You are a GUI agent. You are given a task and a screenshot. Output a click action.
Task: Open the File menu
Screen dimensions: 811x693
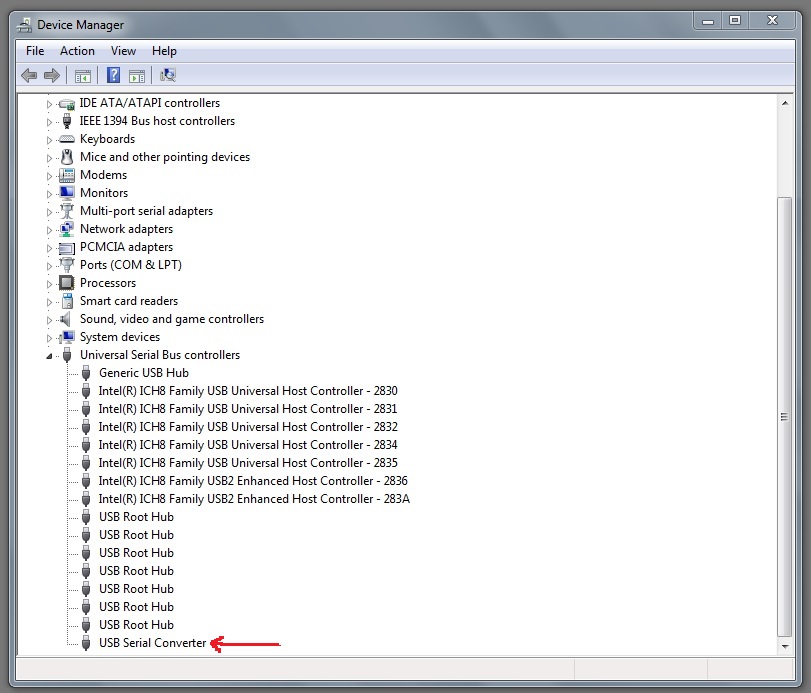[x=35, y=51]
